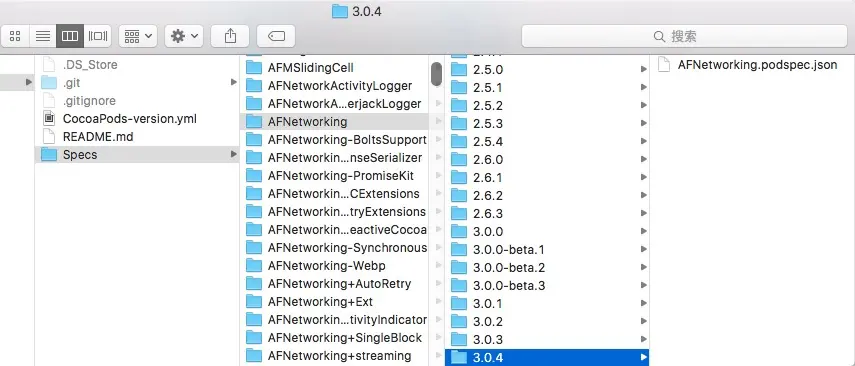Open the item arrangement dropdown

[138, 36]
